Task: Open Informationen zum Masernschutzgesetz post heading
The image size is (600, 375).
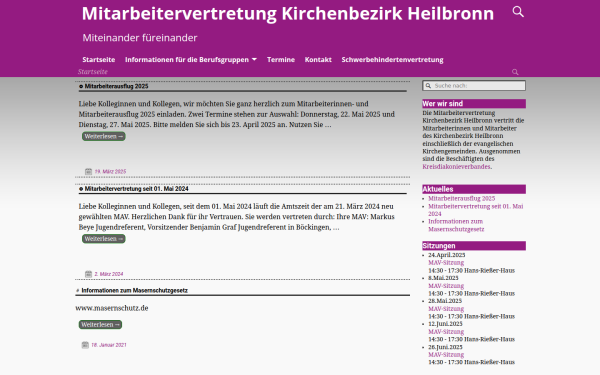Action: point(134,291)
